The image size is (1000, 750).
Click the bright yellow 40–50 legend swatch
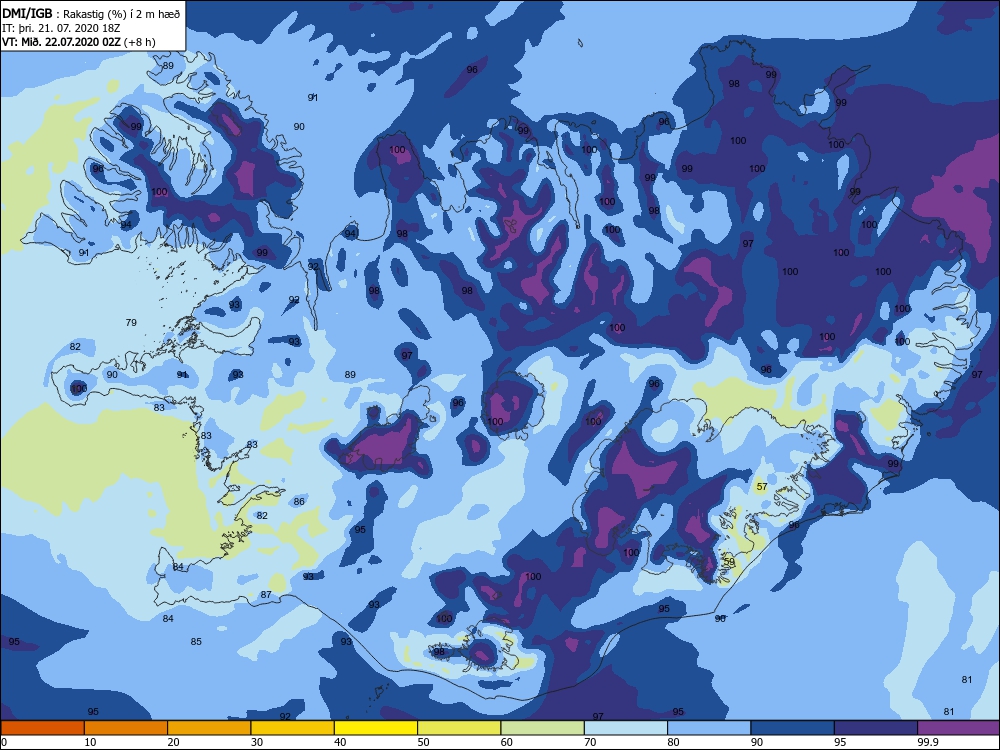pyautogui.click(x=376, y=728)
